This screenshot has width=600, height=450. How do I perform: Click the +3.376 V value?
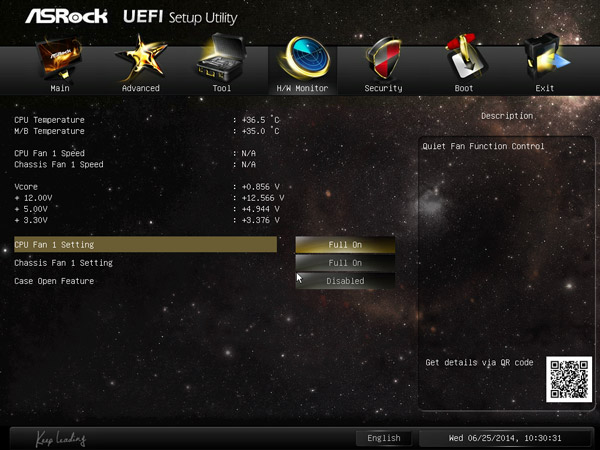pyautogui.click(x=260, y=220)
